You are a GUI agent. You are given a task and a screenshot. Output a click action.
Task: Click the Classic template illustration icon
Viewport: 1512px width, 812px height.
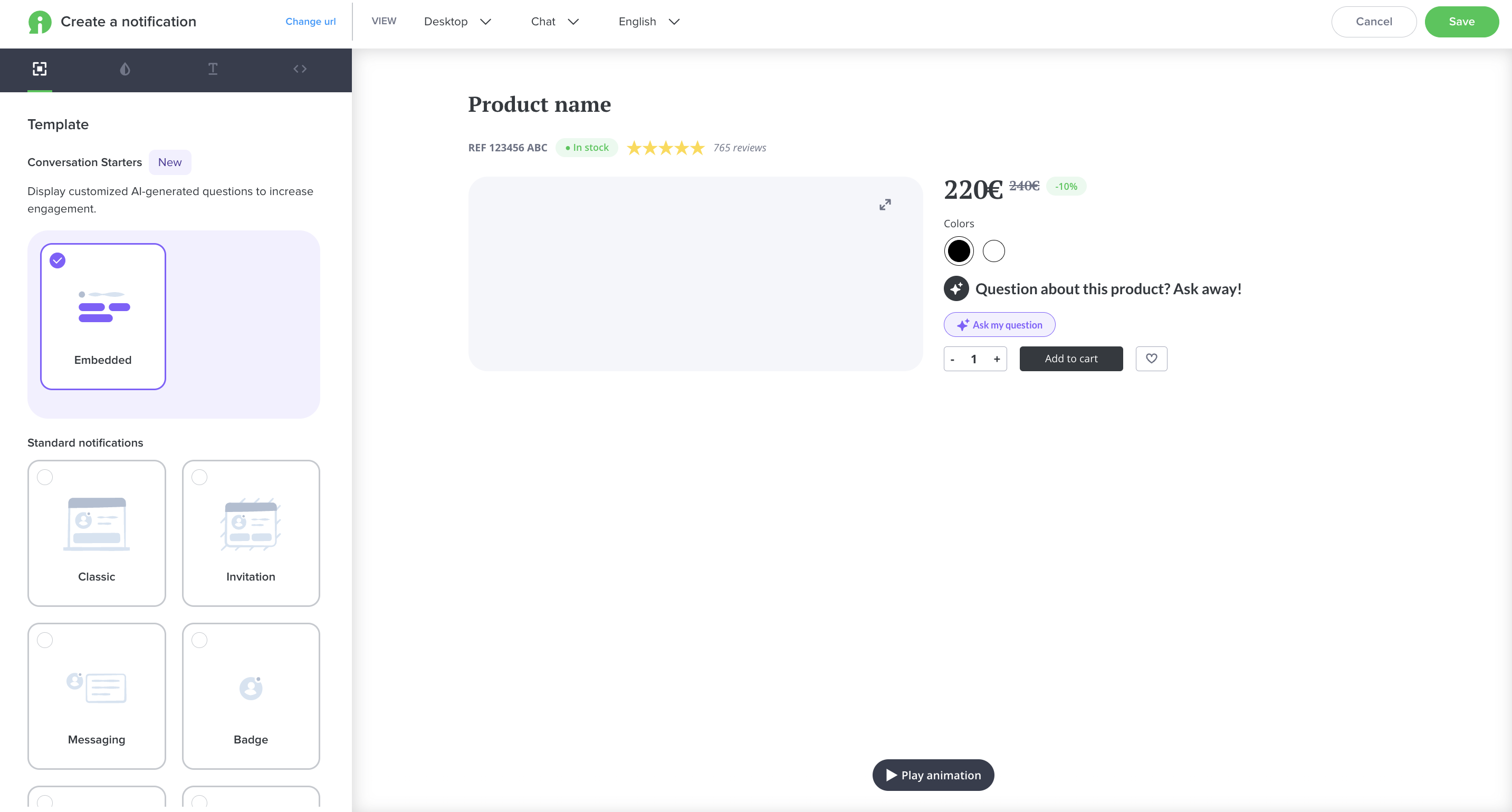pos(96,524)
